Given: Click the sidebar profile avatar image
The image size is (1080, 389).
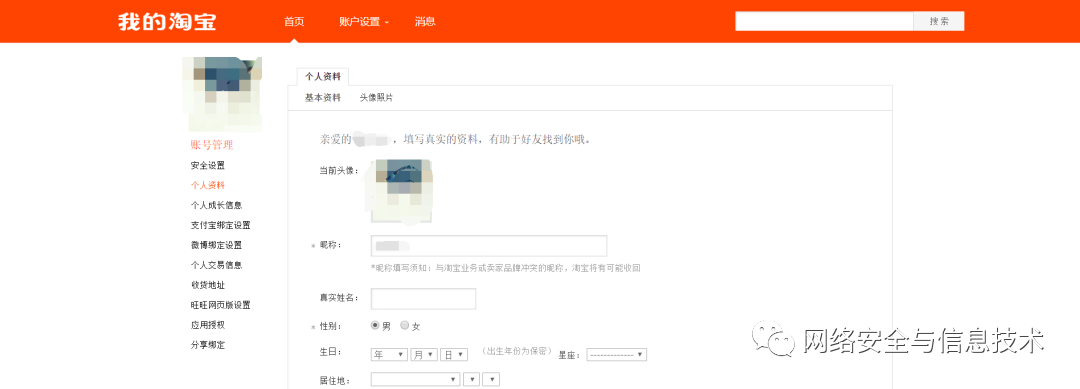Looking at the screenshot, I should 222,94.
